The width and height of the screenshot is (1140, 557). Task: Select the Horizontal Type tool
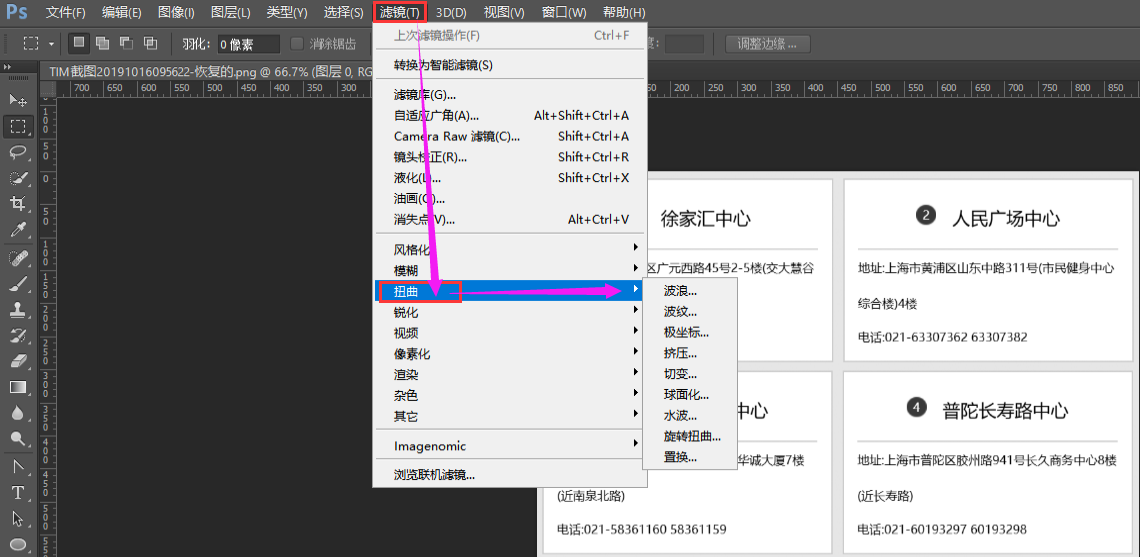coord(18,492)
